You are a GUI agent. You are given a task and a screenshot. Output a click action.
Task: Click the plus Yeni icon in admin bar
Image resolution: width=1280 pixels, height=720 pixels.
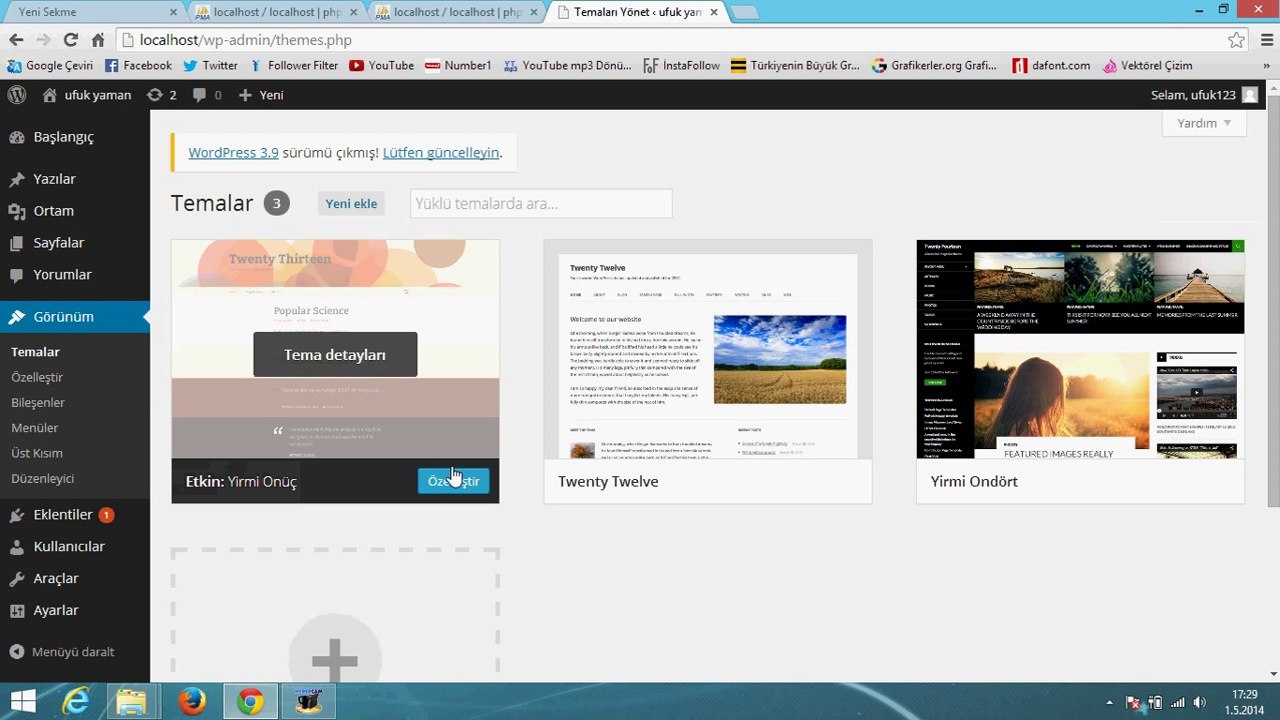tap(261, 95)
